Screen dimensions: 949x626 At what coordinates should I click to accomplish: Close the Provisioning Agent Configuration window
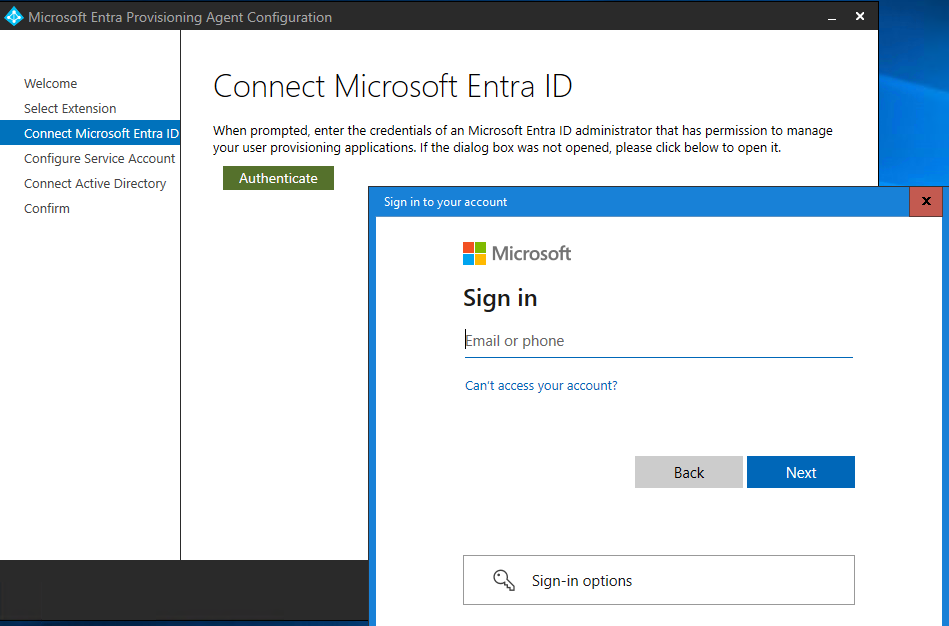[x=860, y=16]
